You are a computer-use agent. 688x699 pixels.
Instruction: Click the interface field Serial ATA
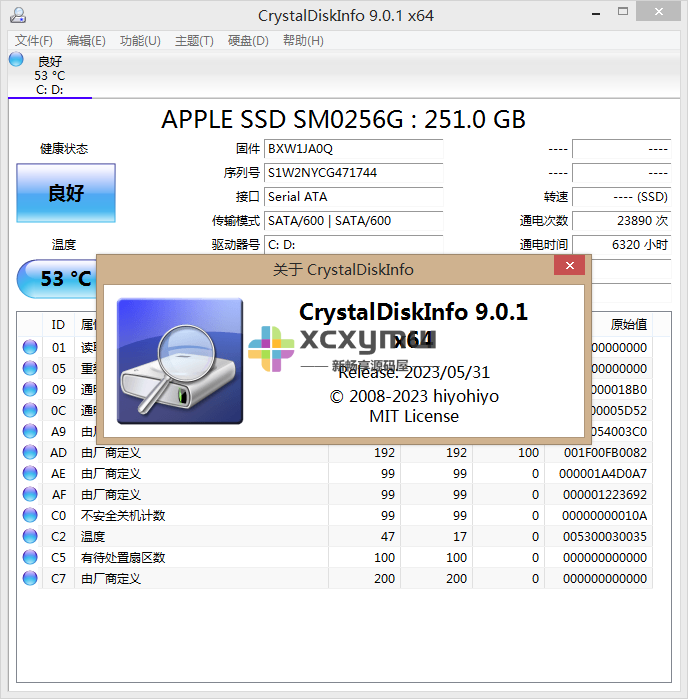pos(354,197)
